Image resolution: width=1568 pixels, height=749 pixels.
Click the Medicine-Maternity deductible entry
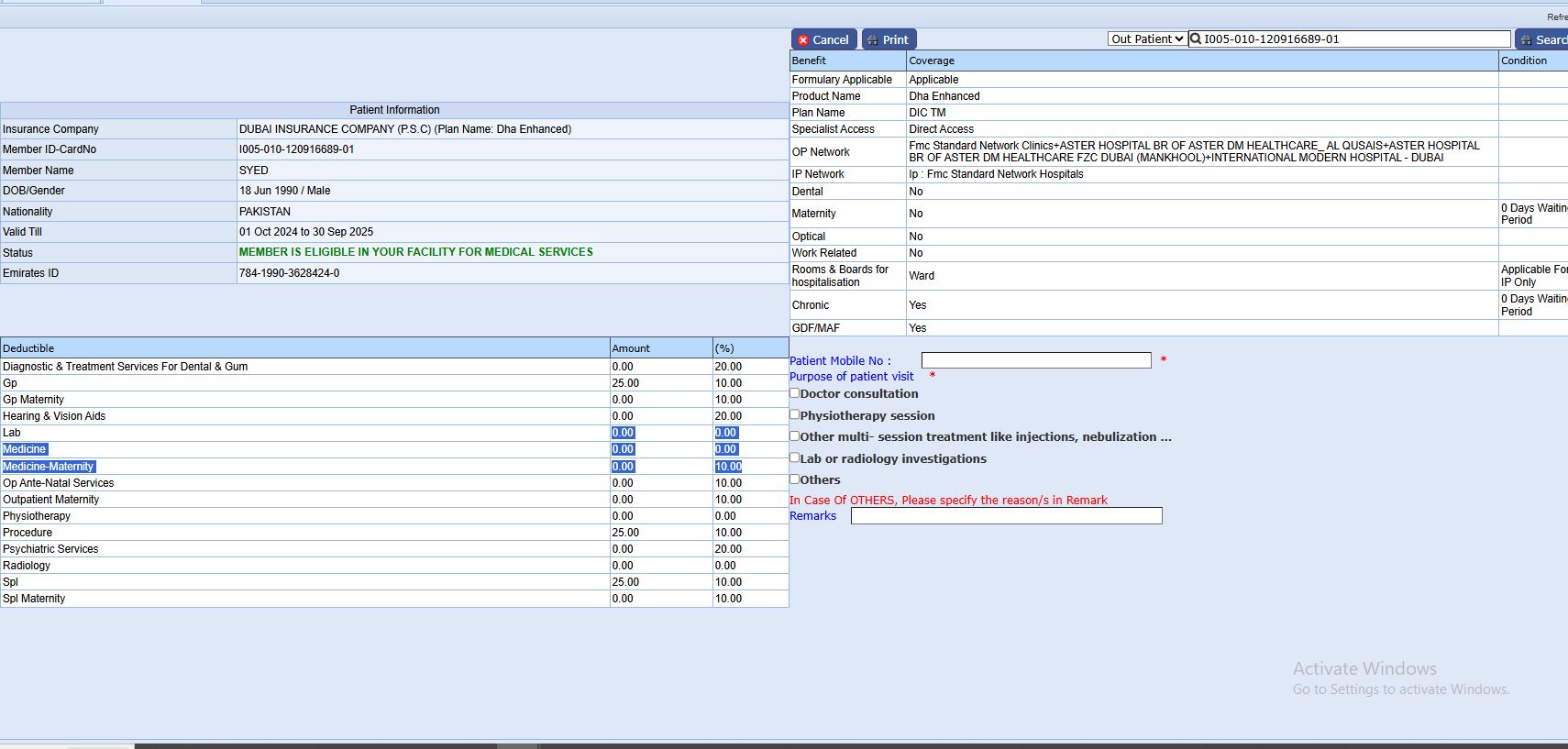coord(49,467)
